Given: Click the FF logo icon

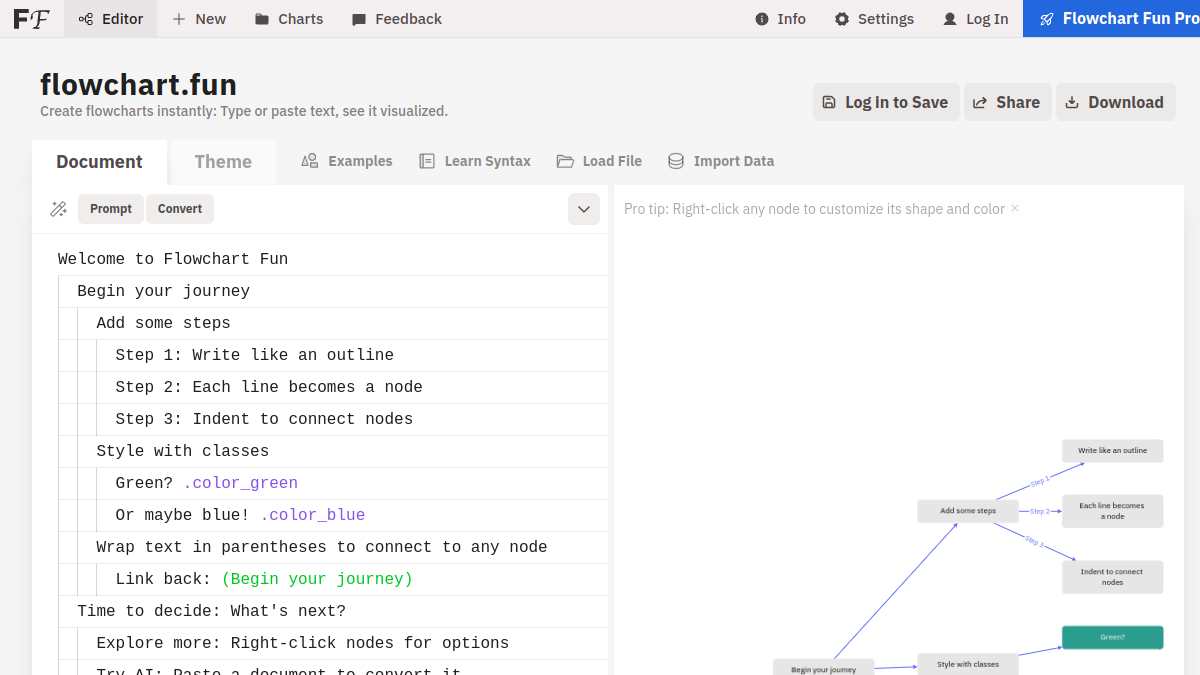Looking at the screenshot, I should pos(31,19).
